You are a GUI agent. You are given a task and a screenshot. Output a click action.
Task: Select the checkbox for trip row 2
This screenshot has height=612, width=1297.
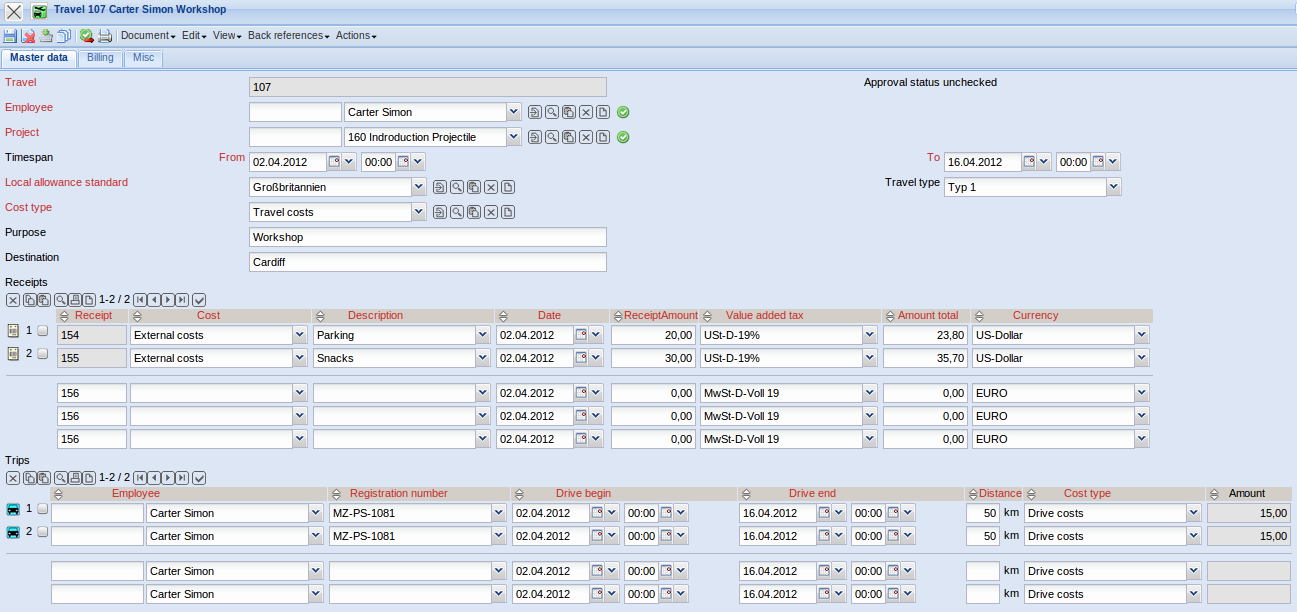[42, 532]
